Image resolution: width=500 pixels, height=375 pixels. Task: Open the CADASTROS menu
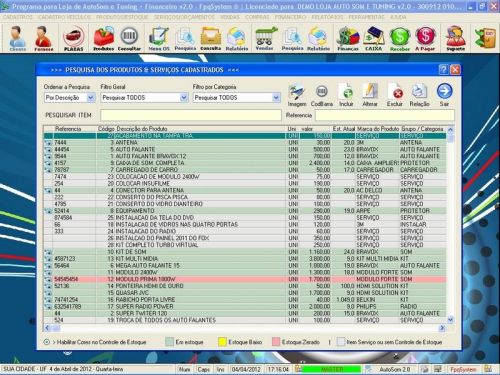coord(18,17)
